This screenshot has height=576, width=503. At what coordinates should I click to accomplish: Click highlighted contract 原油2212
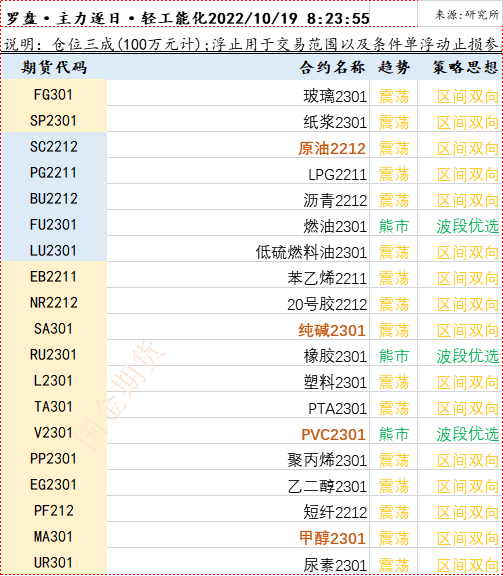click(x=332, y=148)
